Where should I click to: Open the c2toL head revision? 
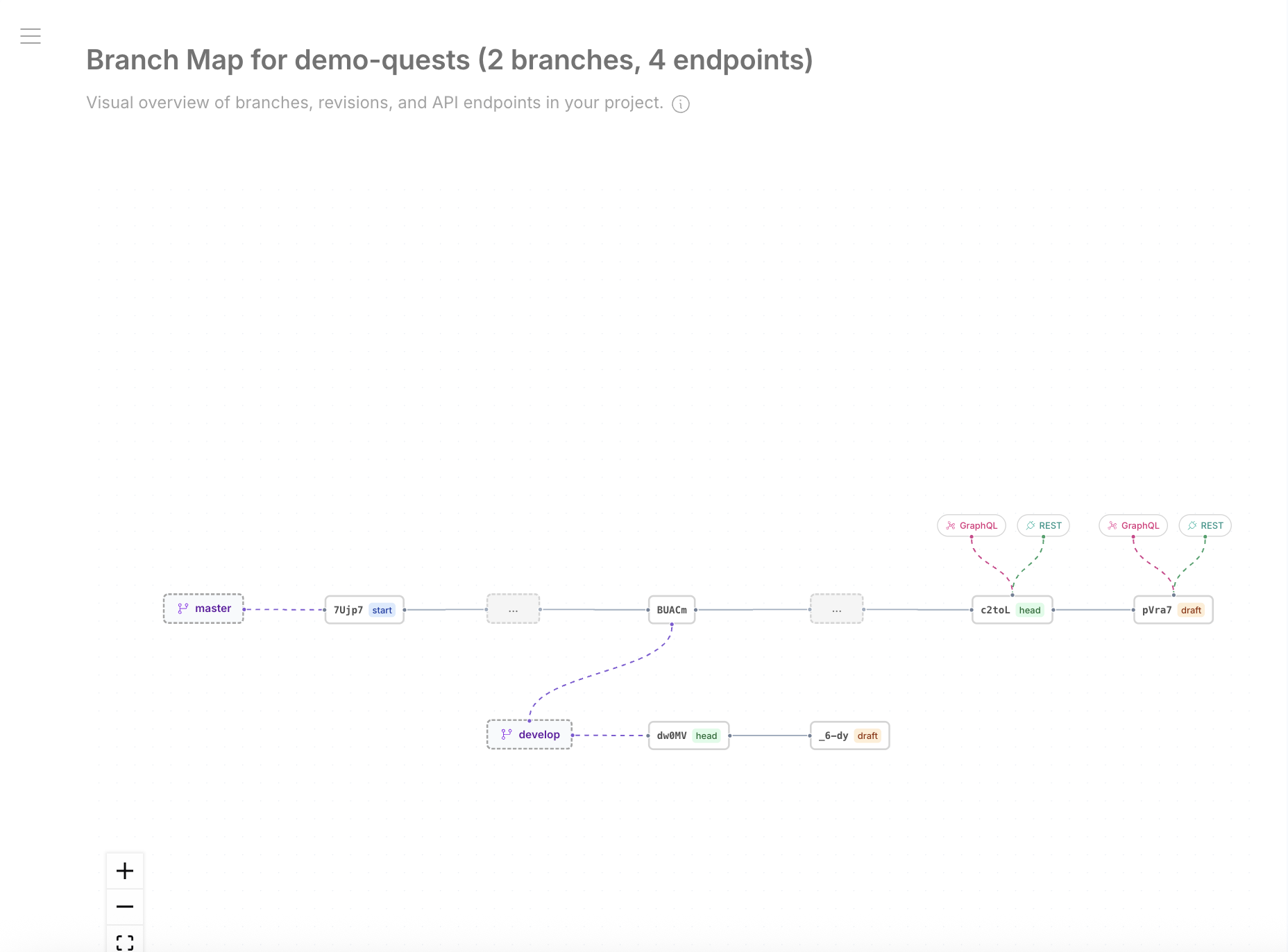click(x=1012, y=609)
